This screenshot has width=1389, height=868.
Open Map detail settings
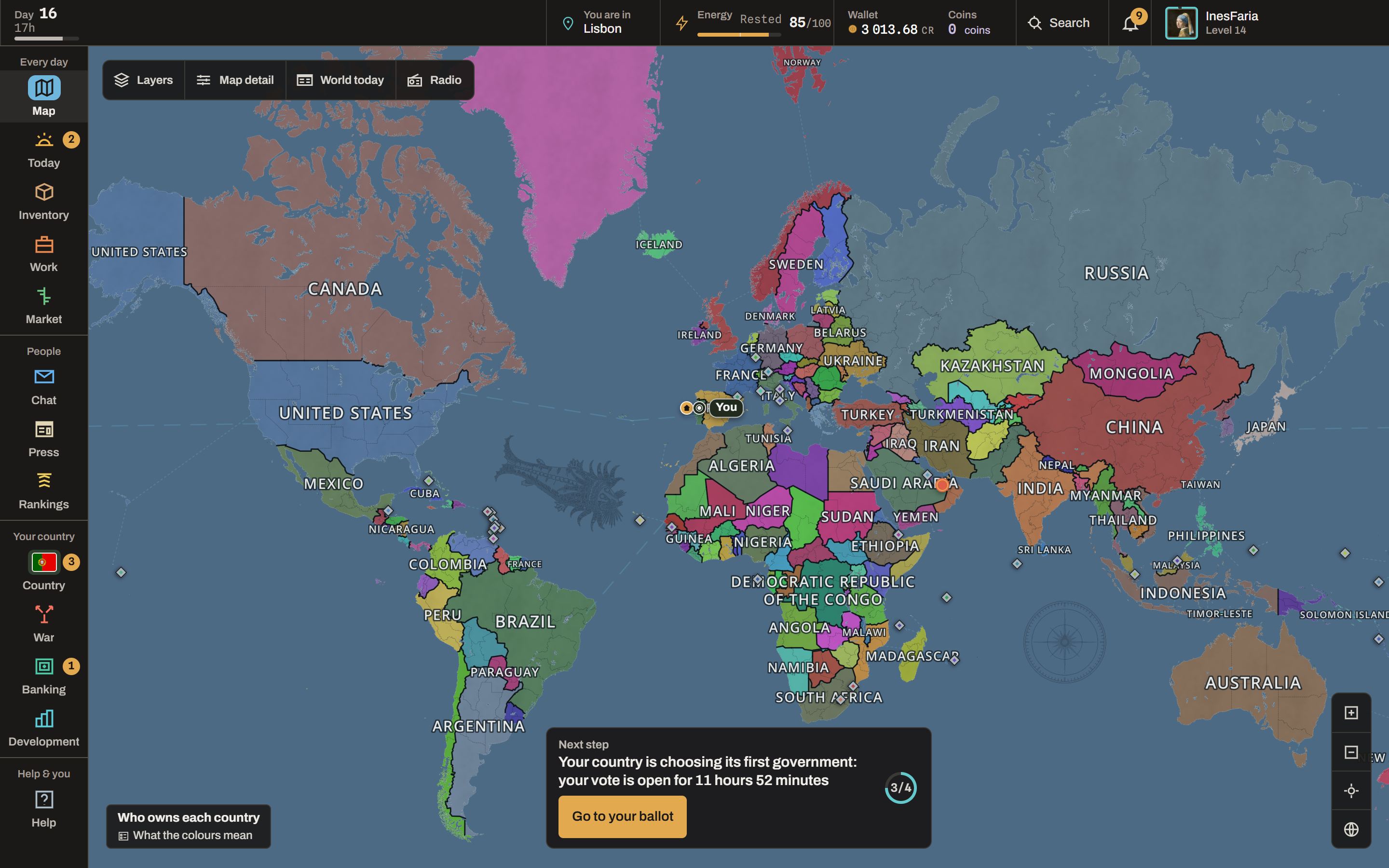coord(235,80)
